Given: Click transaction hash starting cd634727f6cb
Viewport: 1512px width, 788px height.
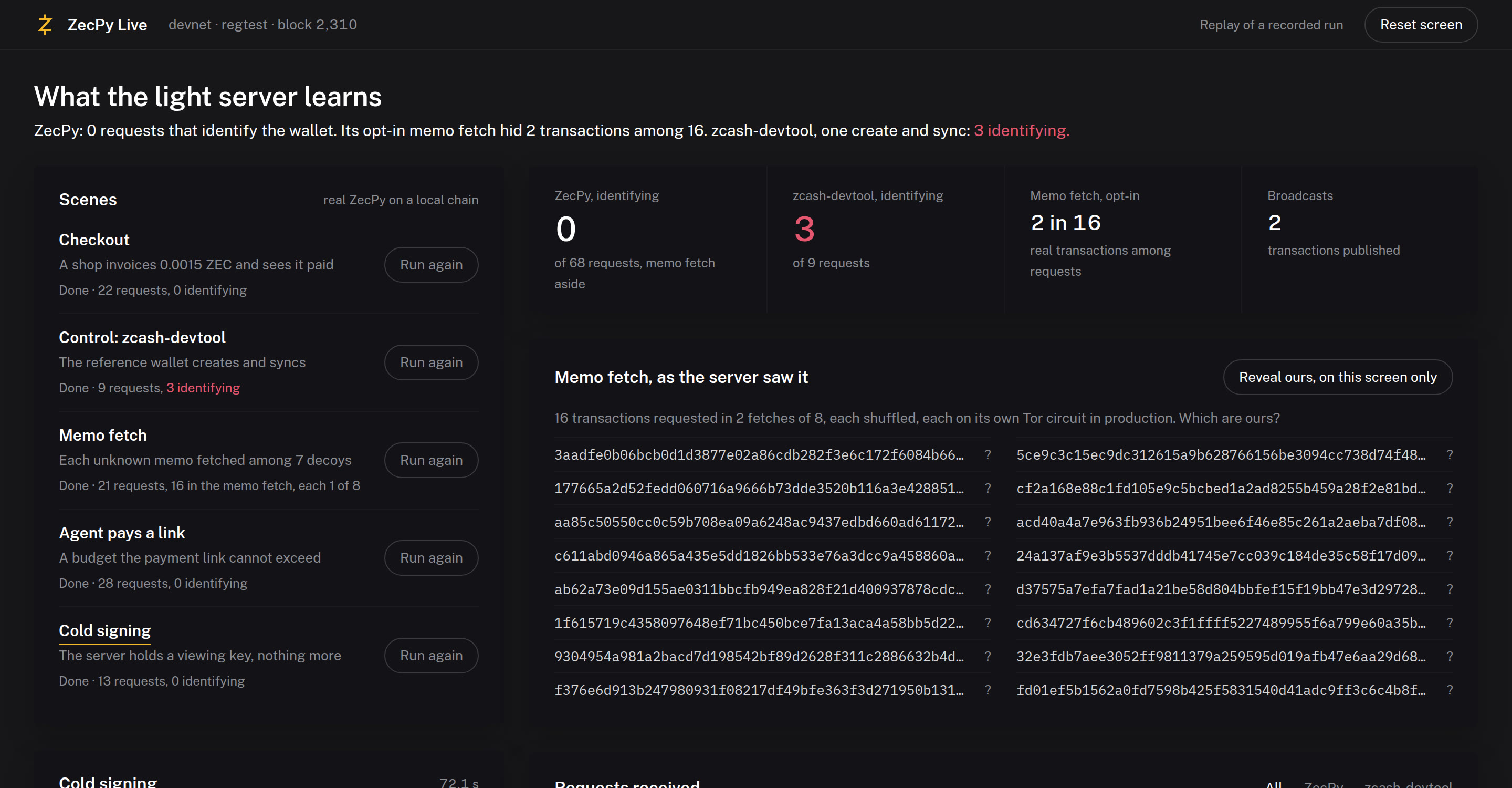Looking at the screenshot, I should 1221,623.
